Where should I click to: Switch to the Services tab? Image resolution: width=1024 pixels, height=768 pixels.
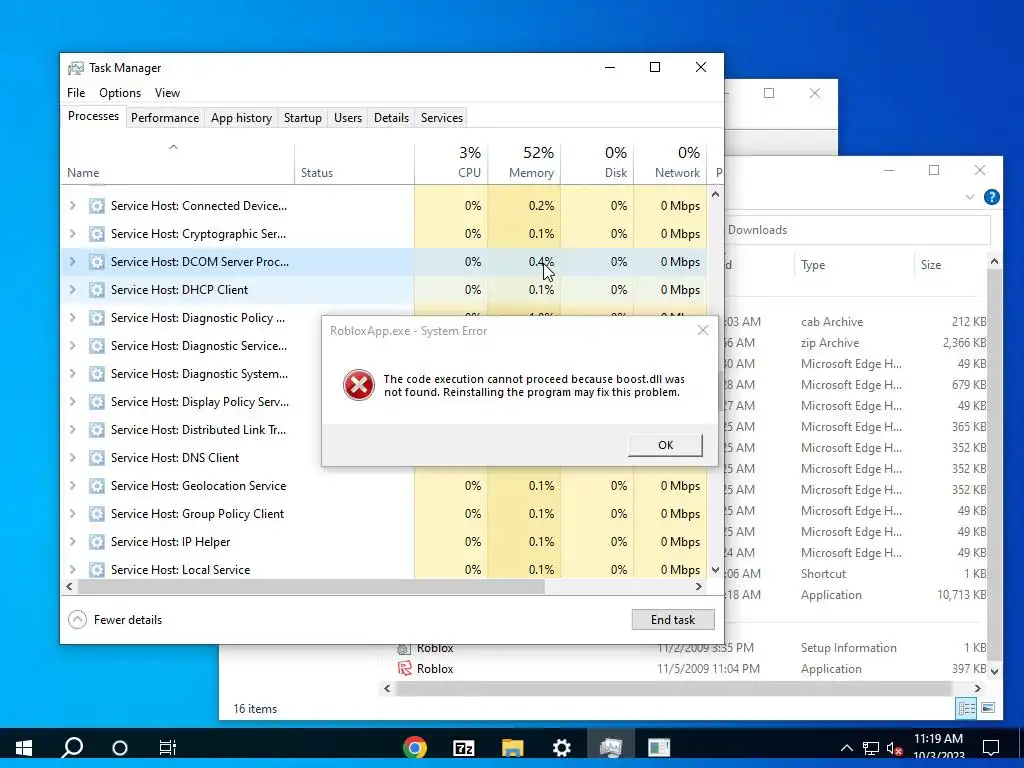(x=441, y=118)
